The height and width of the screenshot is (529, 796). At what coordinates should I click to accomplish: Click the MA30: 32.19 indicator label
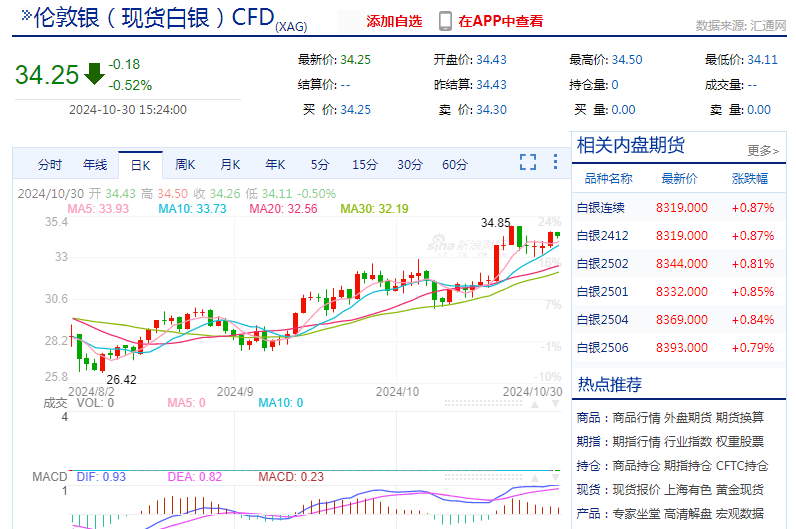[x=374, y=209]
